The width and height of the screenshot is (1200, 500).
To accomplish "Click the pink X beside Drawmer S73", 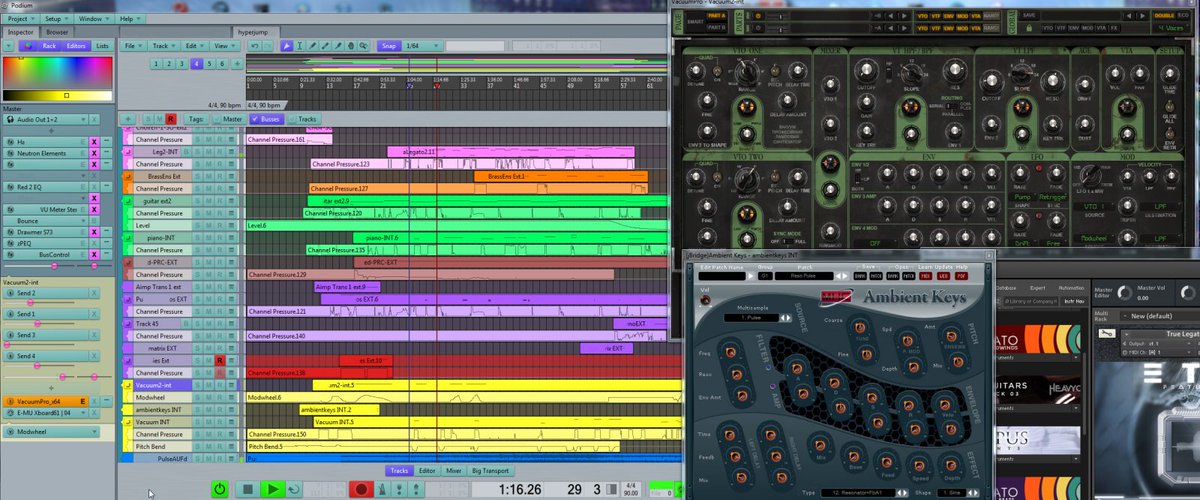I will (x=94, y=232).
